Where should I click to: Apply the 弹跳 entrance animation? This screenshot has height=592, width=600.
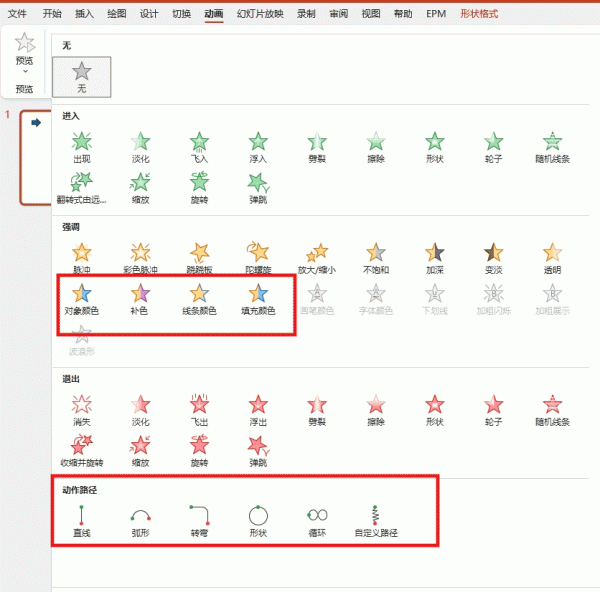click(x=258, y=188)
